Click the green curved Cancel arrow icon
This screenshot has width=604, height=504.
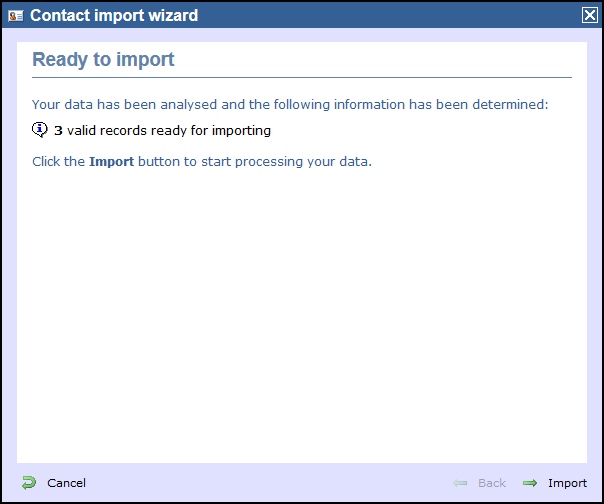click(x=29, y=482)
